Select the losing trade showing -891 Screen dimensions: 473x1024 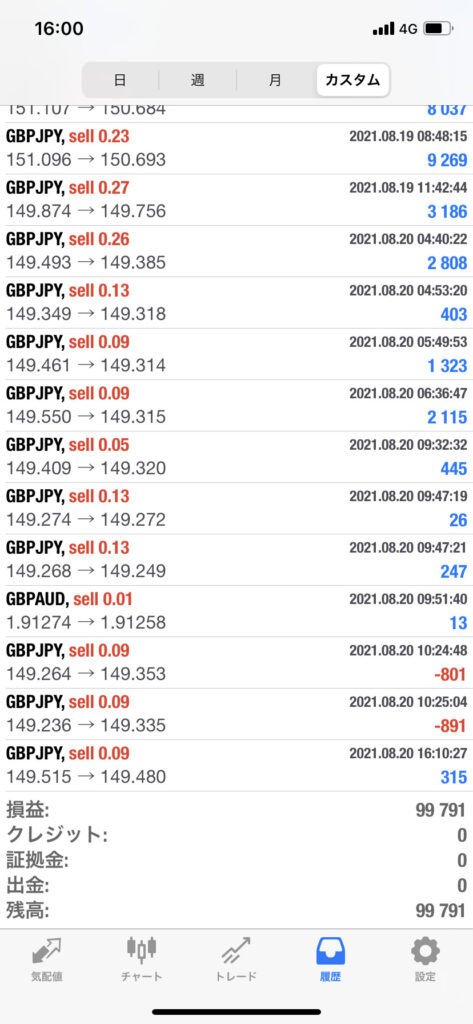pos(236,714)
